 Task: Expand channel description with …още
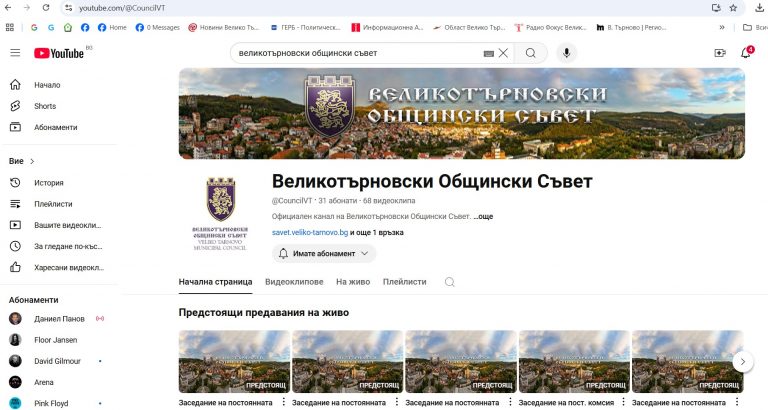483,216
